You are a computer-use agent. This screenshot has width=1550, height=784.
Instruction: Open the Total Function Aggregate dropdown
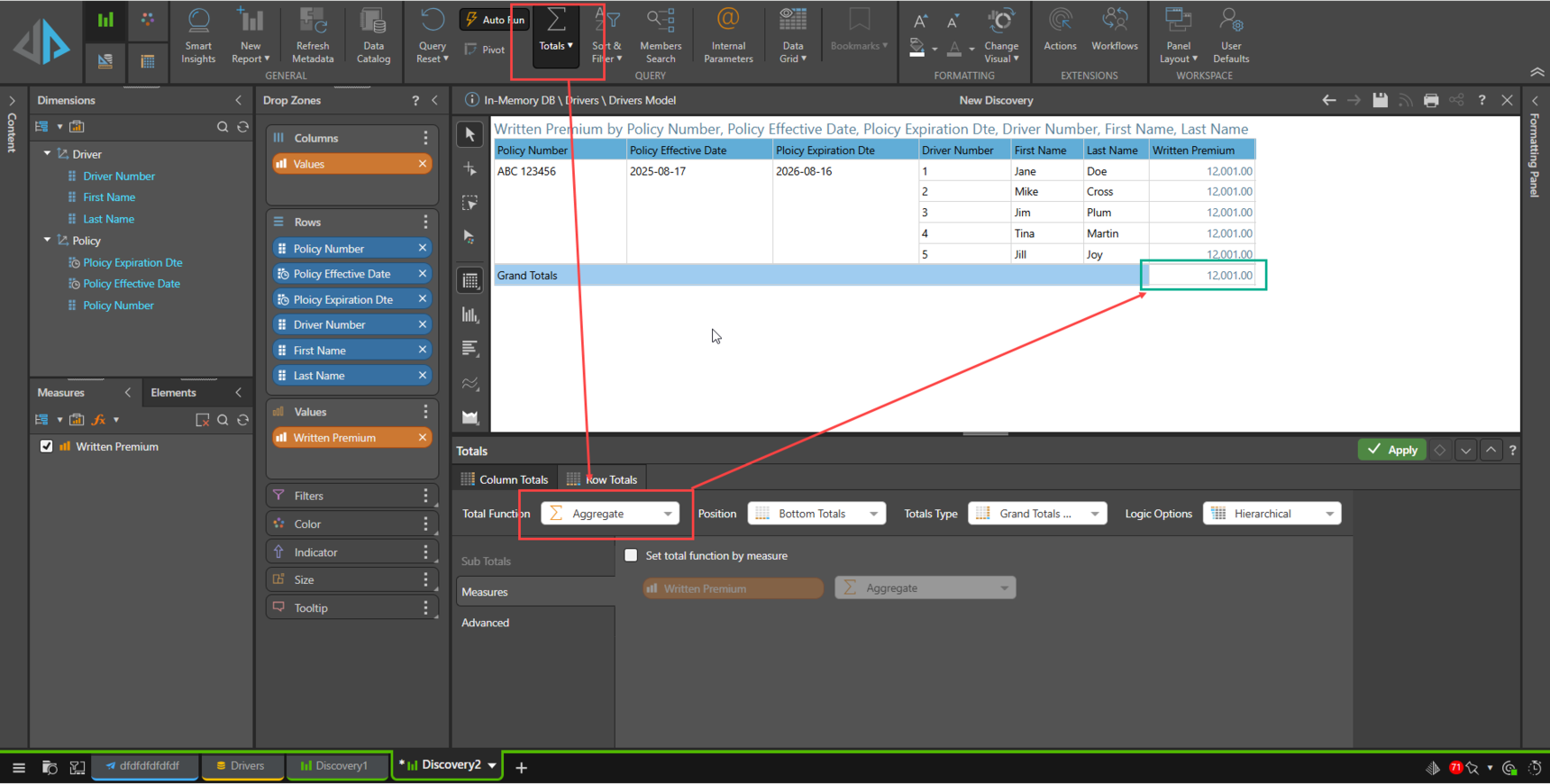point(610,514)
